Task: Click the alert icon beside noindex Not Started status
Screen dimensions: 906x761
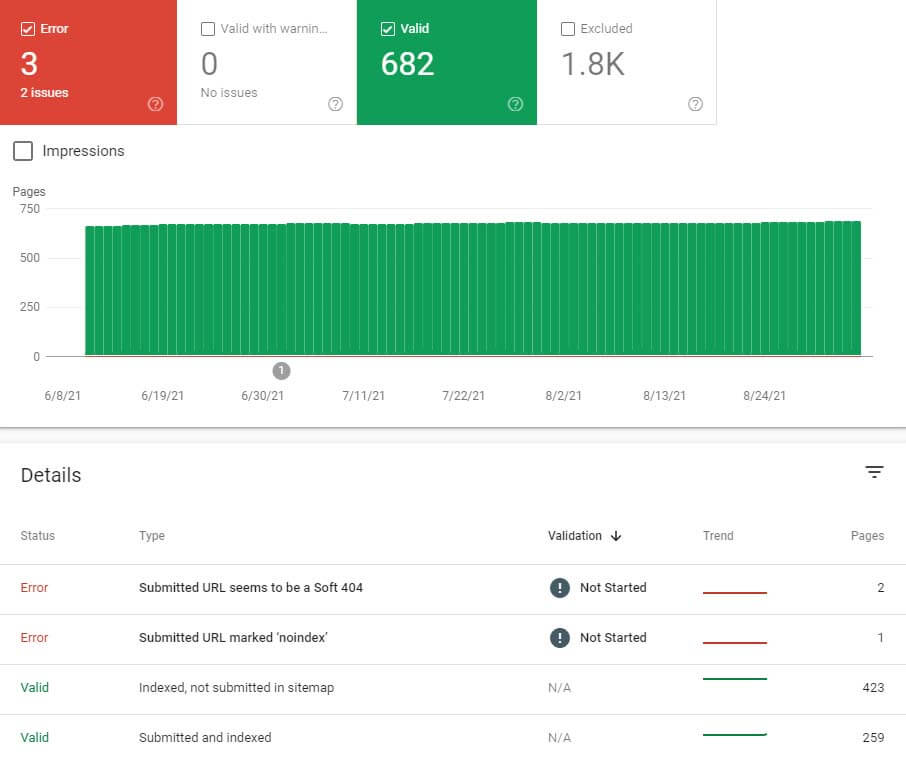Action: click(x=561, y=638)
